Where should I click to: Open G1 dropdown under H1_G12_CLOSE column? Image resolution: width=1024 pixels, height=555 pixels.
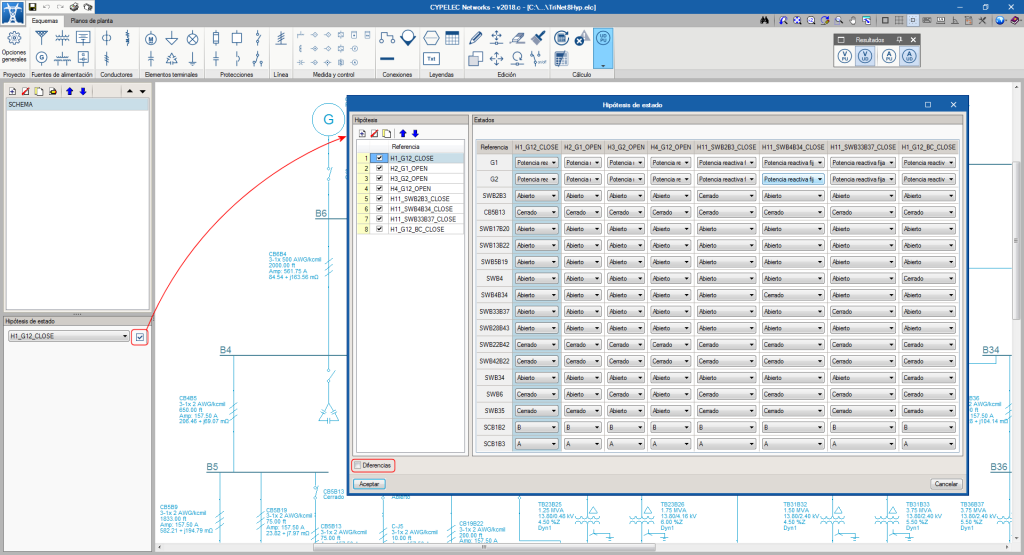535,162
